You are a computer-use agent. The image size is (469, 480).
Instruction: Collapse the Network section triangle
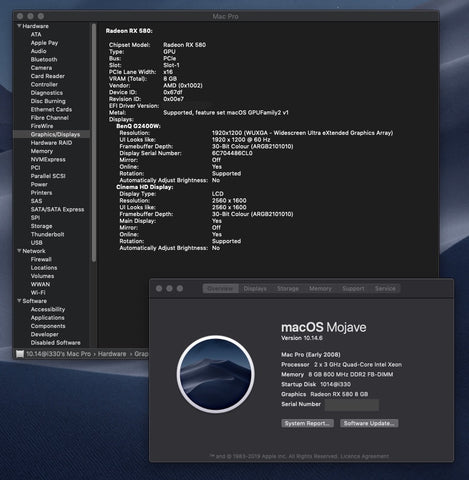click(x=19, y=251)
